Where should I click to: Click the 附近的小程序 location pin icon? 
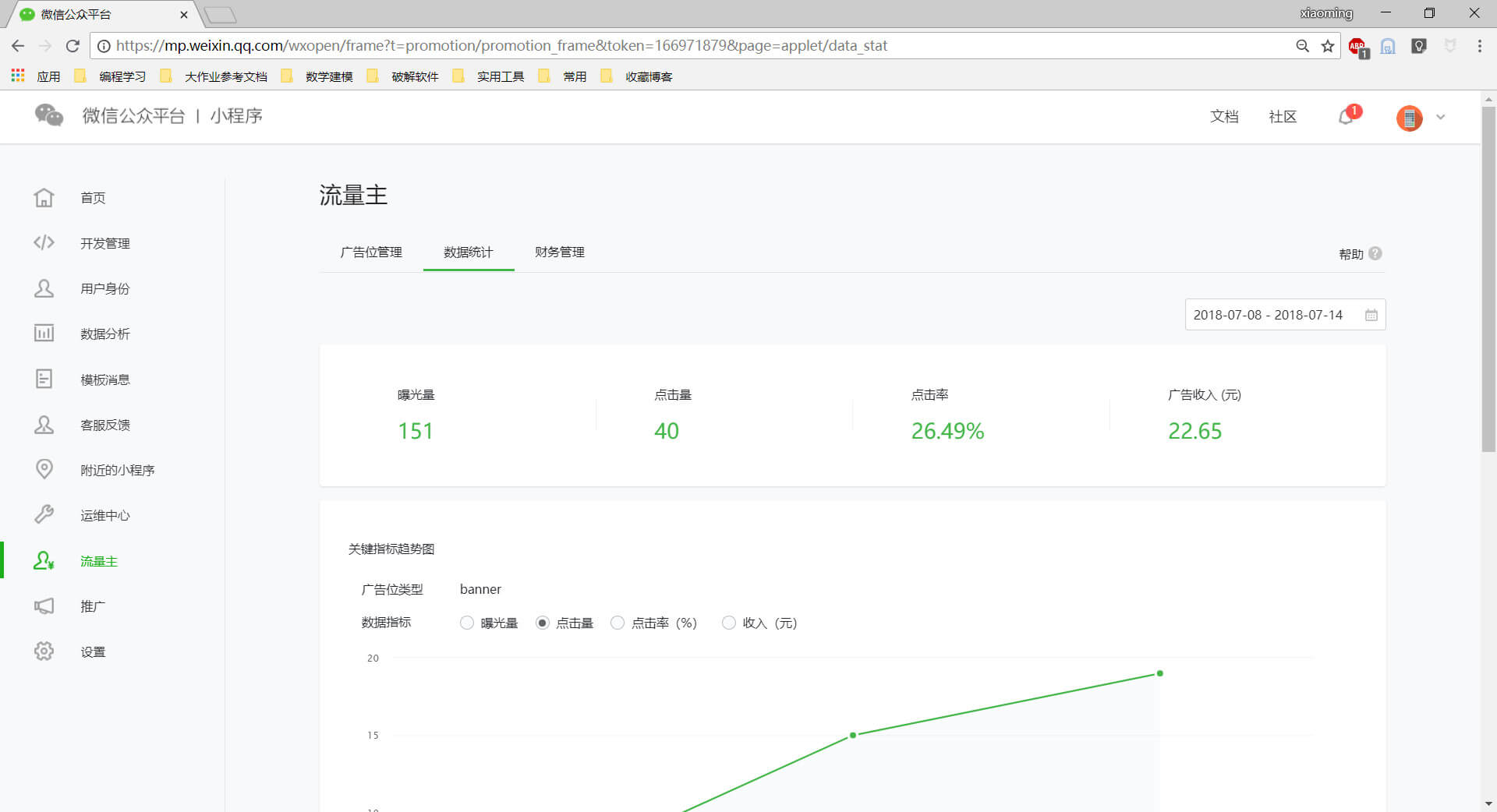[44, 470]
